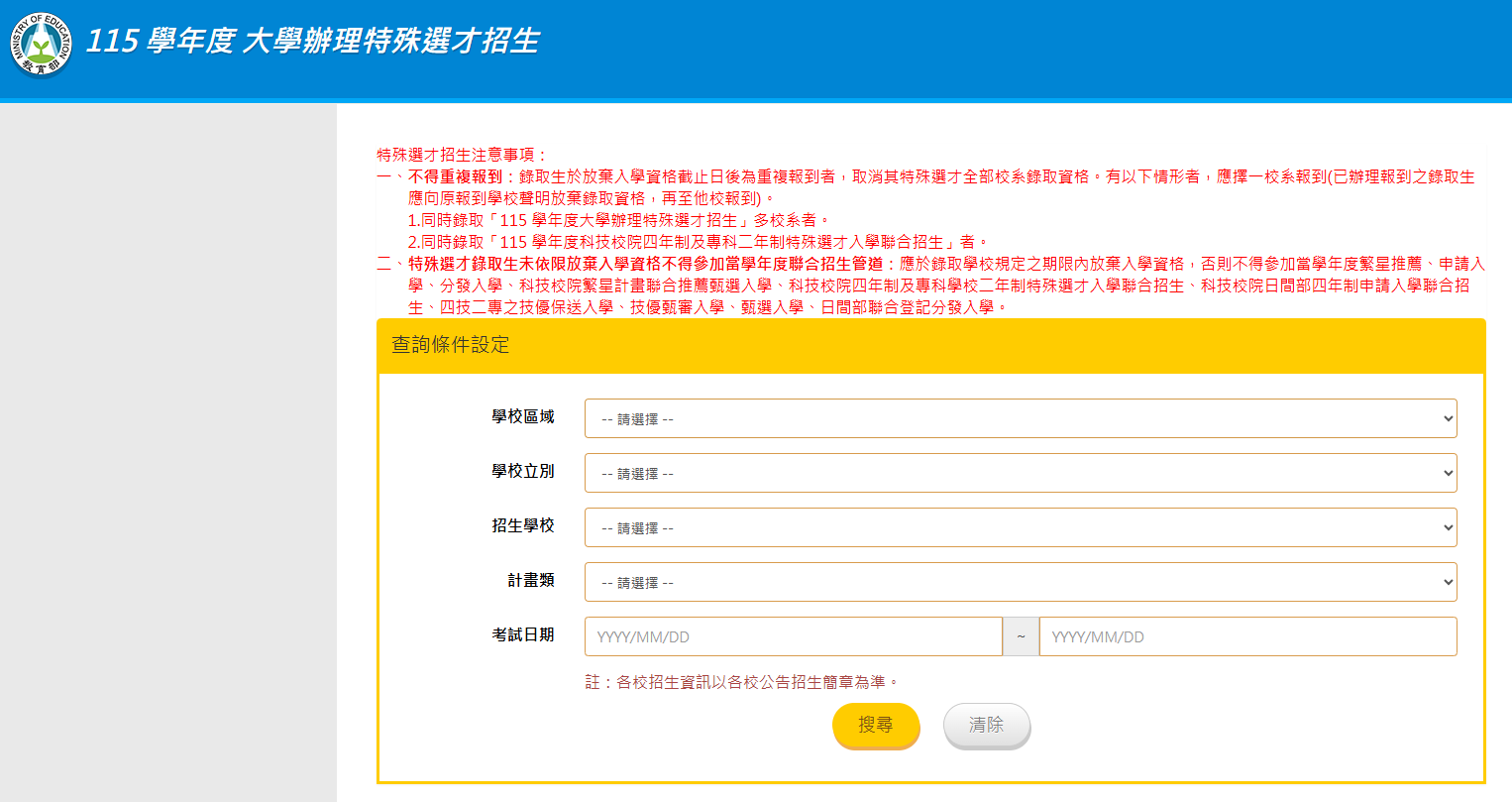Screen dimensions: 1512x802
Task: Click the 學校立別 field label
Action: click(523, 472)
